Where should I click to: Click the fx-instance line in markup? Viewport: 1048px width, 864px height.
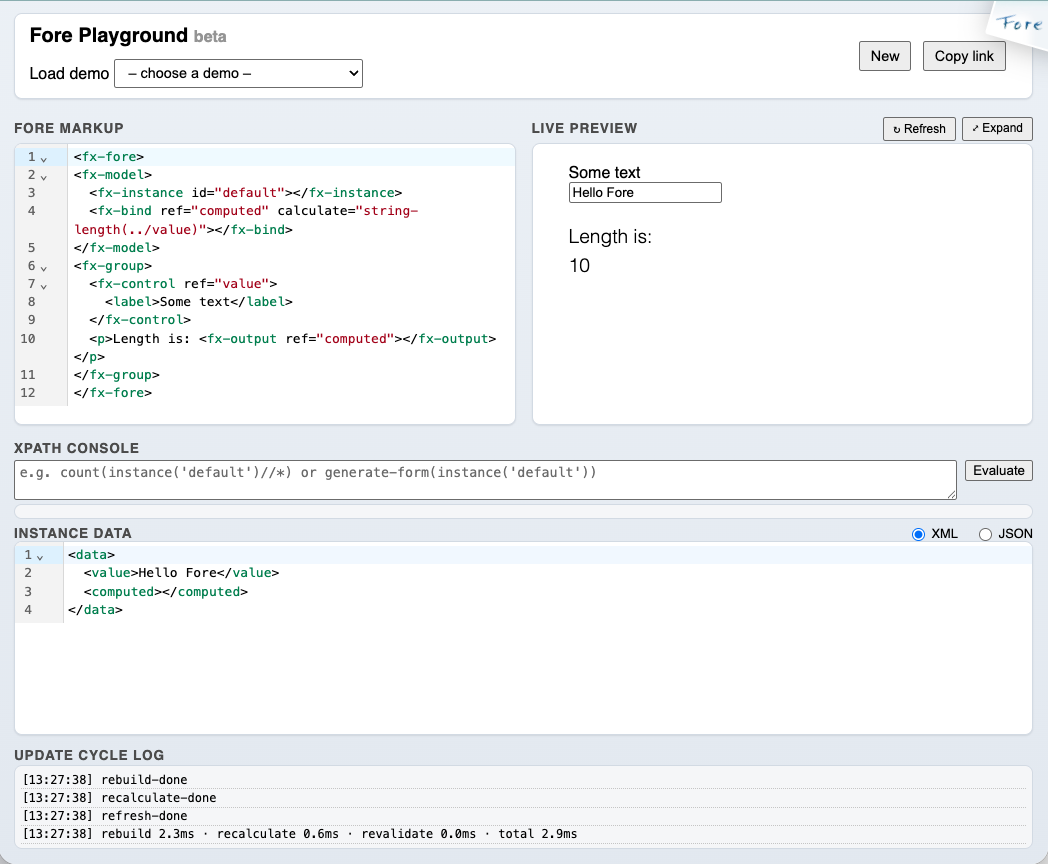click(245, 192)
